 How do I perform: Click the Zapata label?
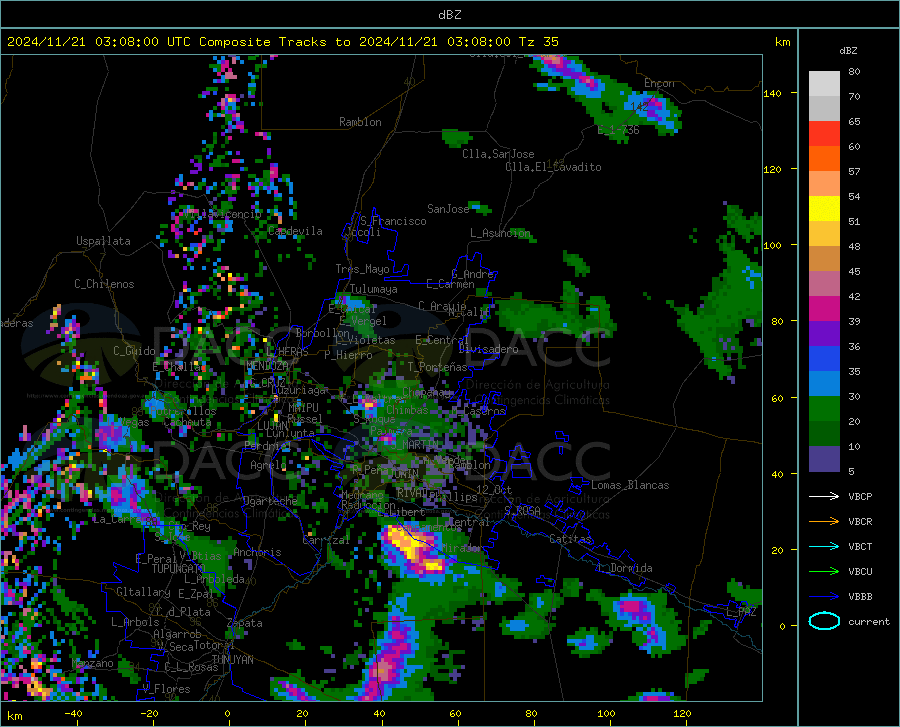tap(245, 623)
